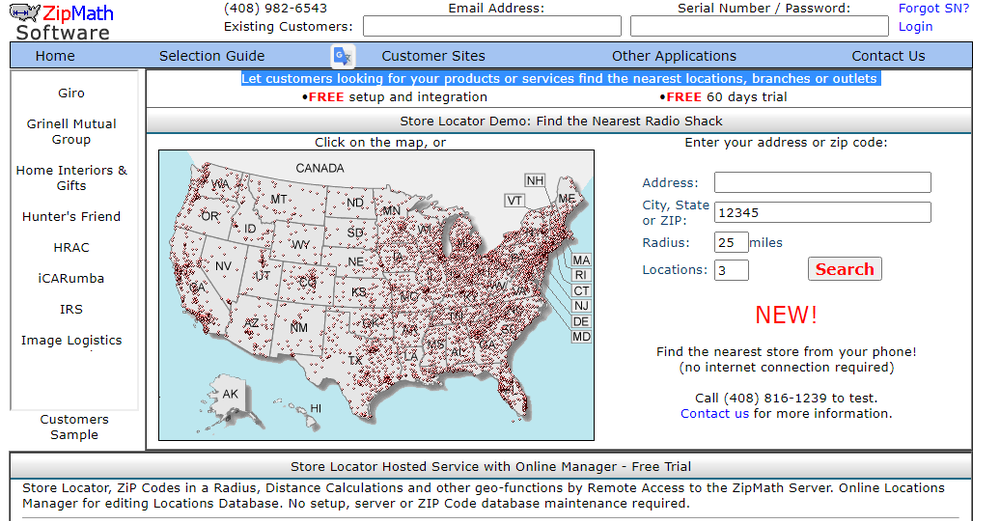Click the red Search button
The width and height of the screenshot is (1000, 521).
[x=844, y=269]
